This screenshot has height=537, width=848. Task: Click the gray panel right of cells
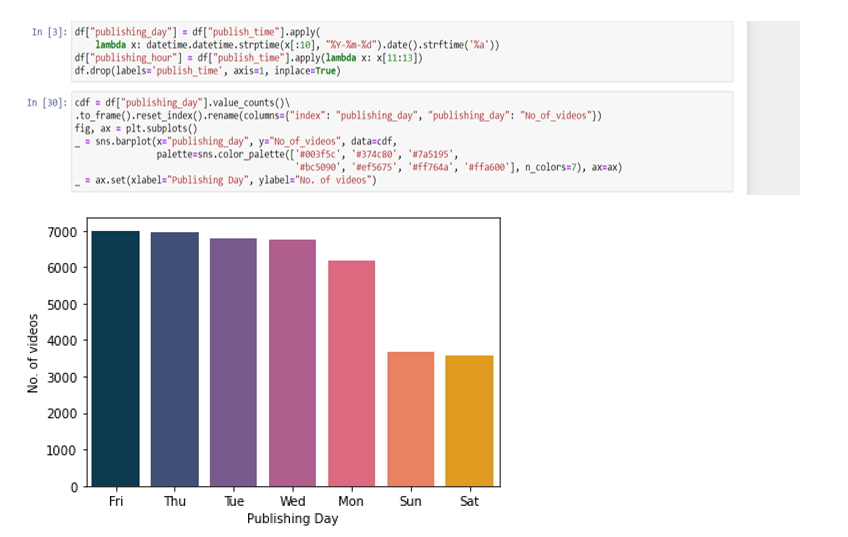tap(773, 108)
